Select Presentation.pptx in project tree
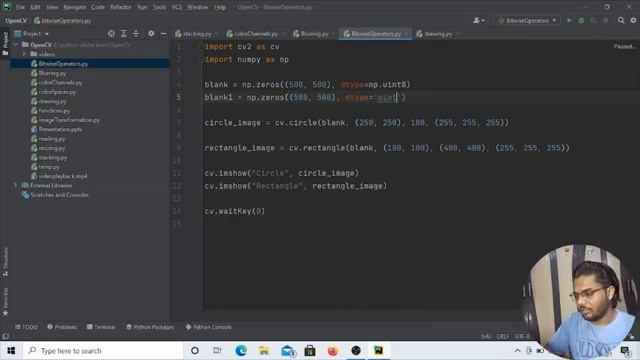Image resolution: width=640 pixels, height=360 pixels. [x=60, y=129]
